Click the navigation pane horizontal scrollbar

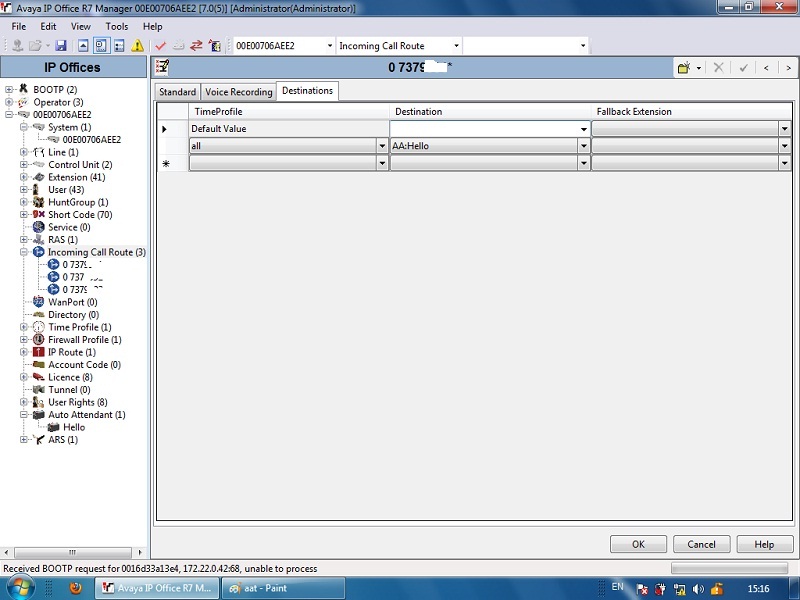[72, 552]
